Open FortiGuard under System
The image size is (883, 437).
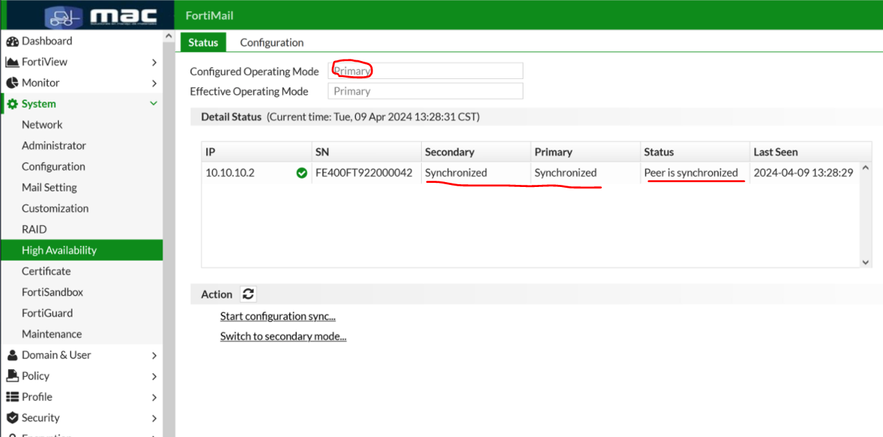[x=47, y=313]
